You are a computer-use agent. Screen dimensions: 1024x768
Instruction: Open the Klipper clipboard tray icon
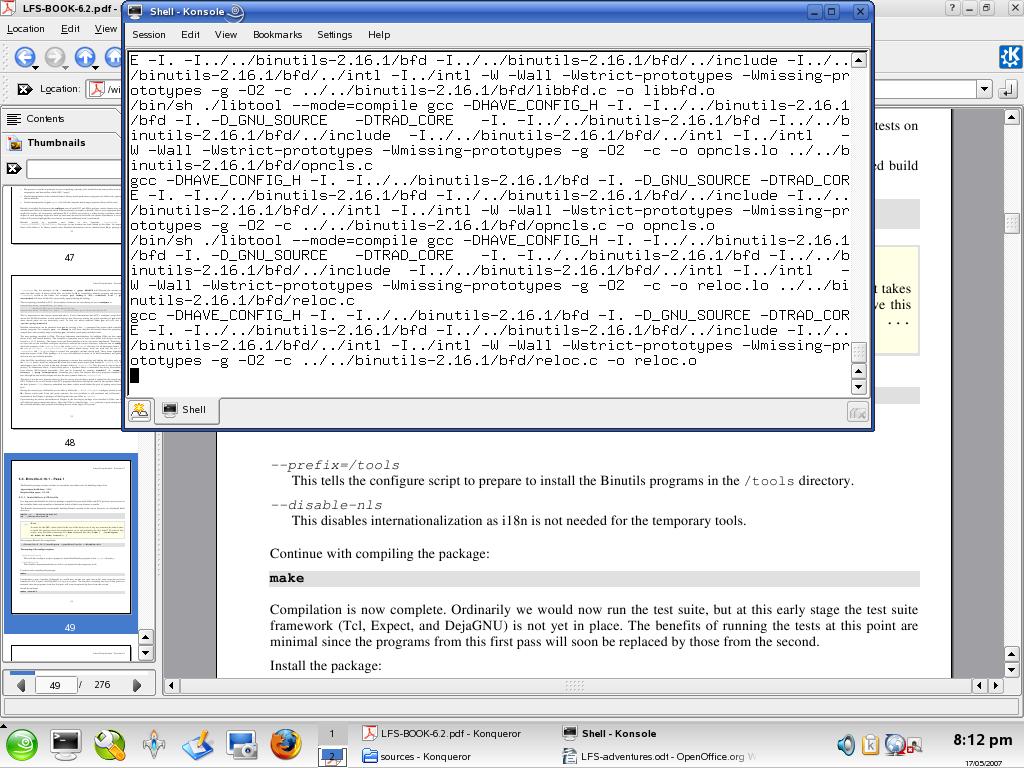pos(870,744)
